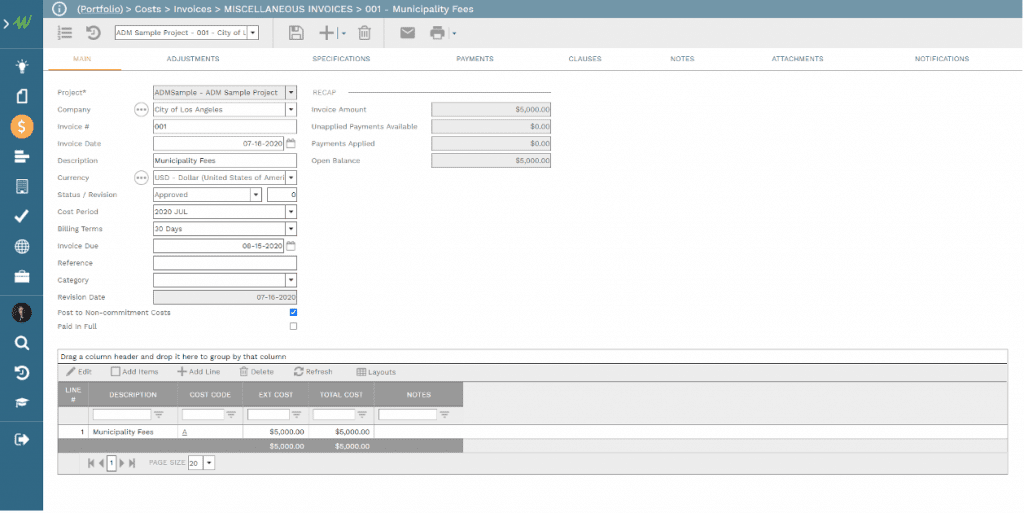Expand the Billing Terms dropdown

coord(291,229)
